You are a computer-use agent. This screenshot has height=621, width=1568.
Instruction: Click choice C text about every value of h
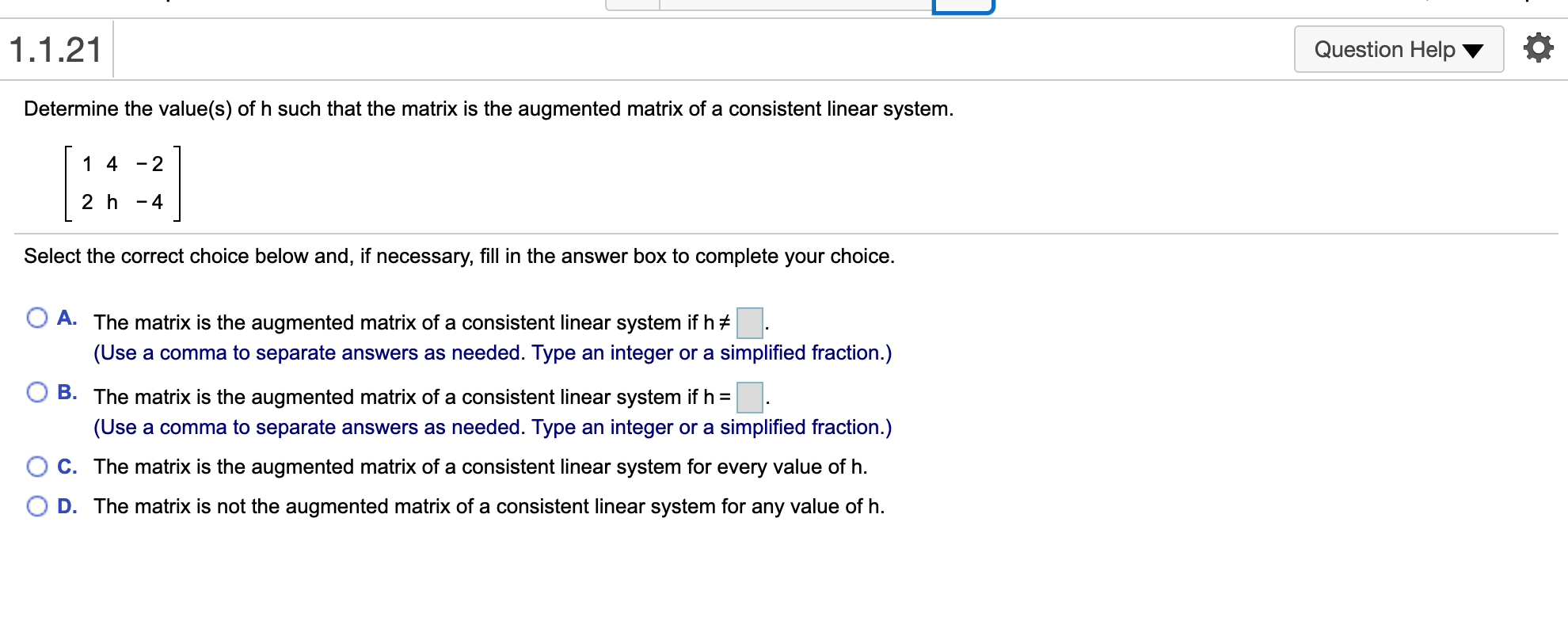pyautogui.click(x=479, y=467)
